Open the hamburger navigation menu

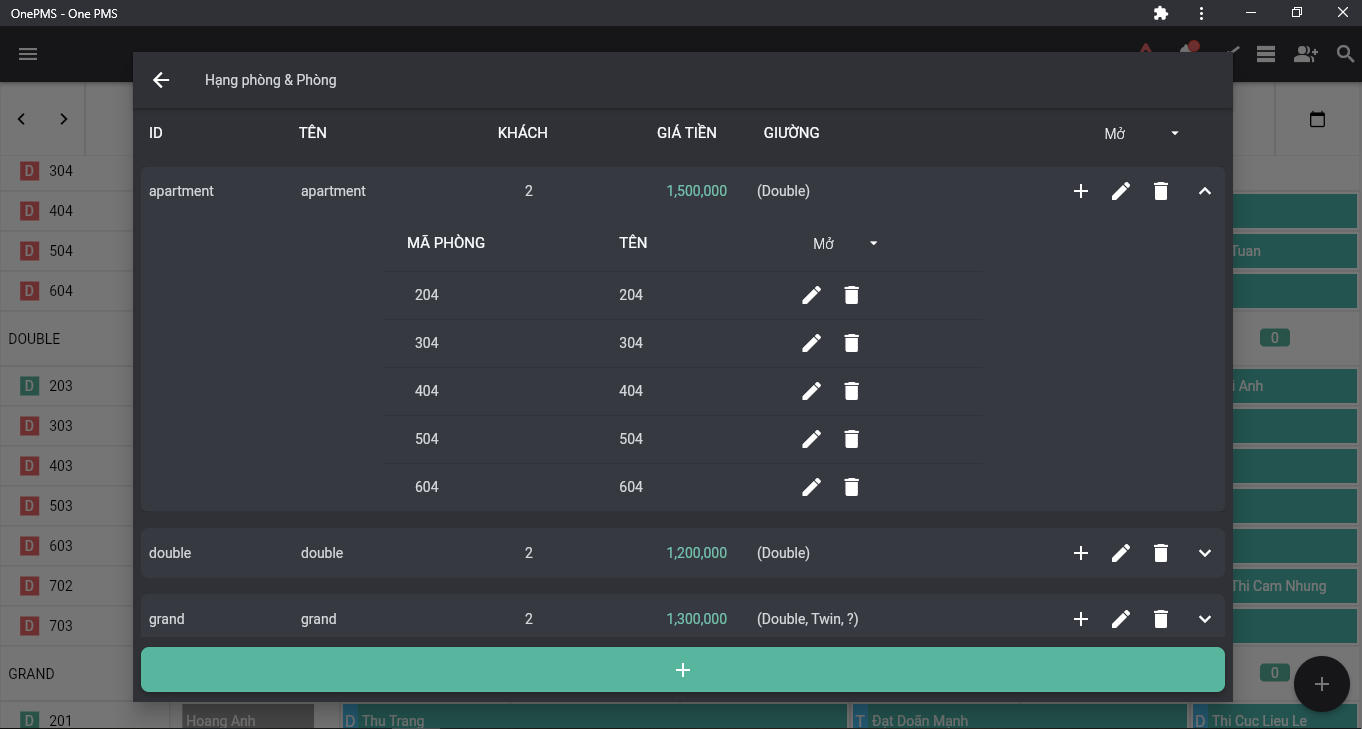(x=28, y=54)
